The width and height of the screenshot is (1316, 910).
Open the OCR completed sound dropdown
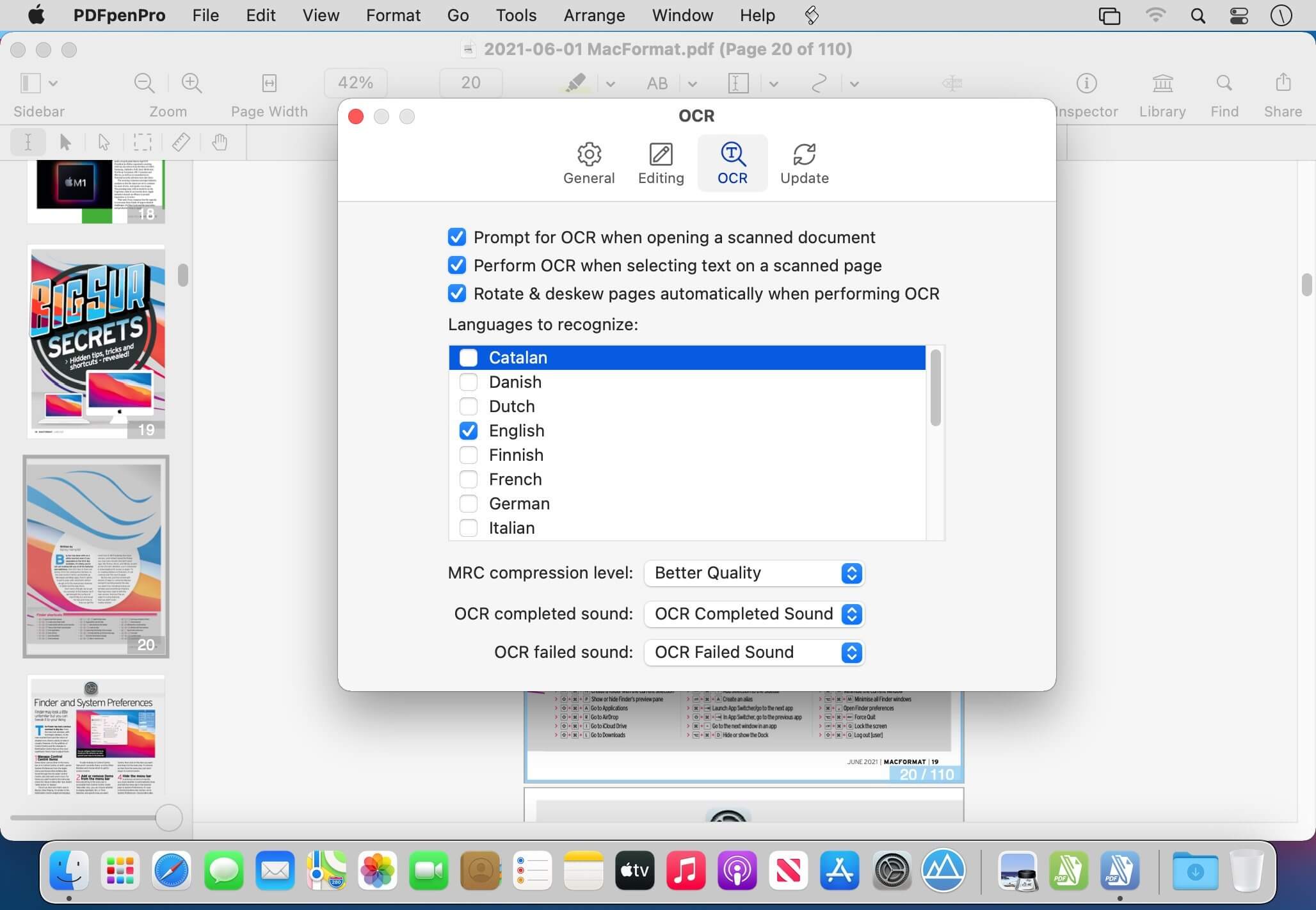pos(754,614)
